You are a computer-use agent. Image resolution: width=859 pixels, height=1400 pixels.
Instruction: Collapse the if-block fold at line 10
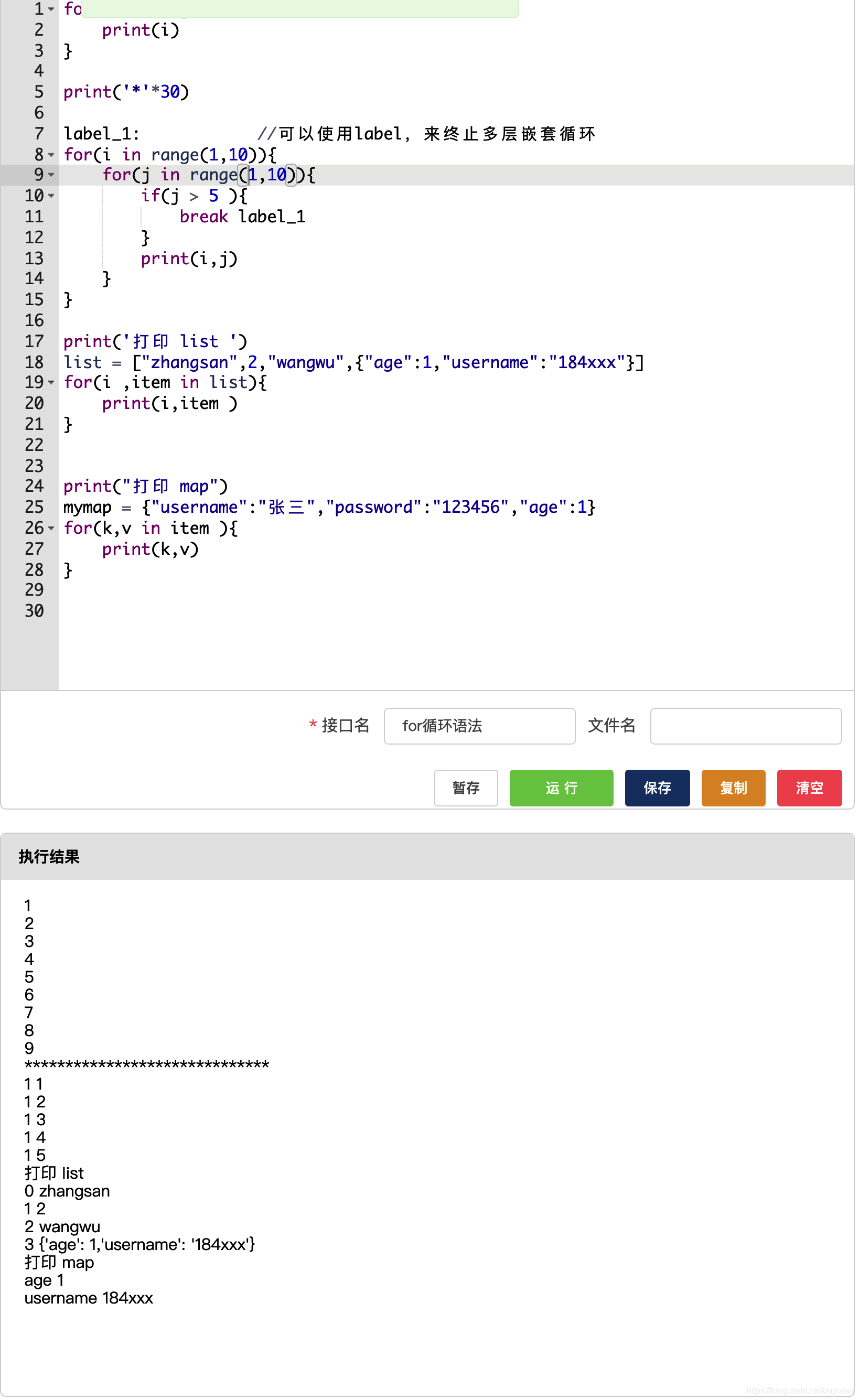click(51, 197)
